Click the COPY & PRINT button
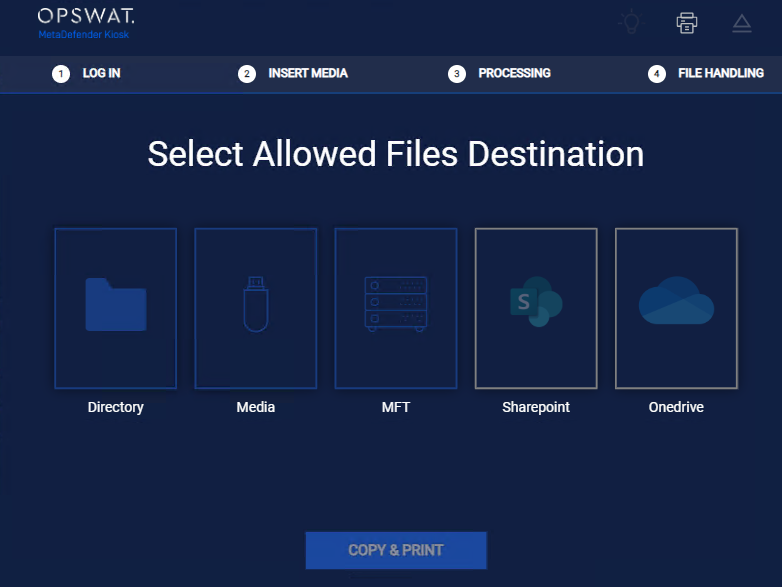782x587 pixels. 396,550
